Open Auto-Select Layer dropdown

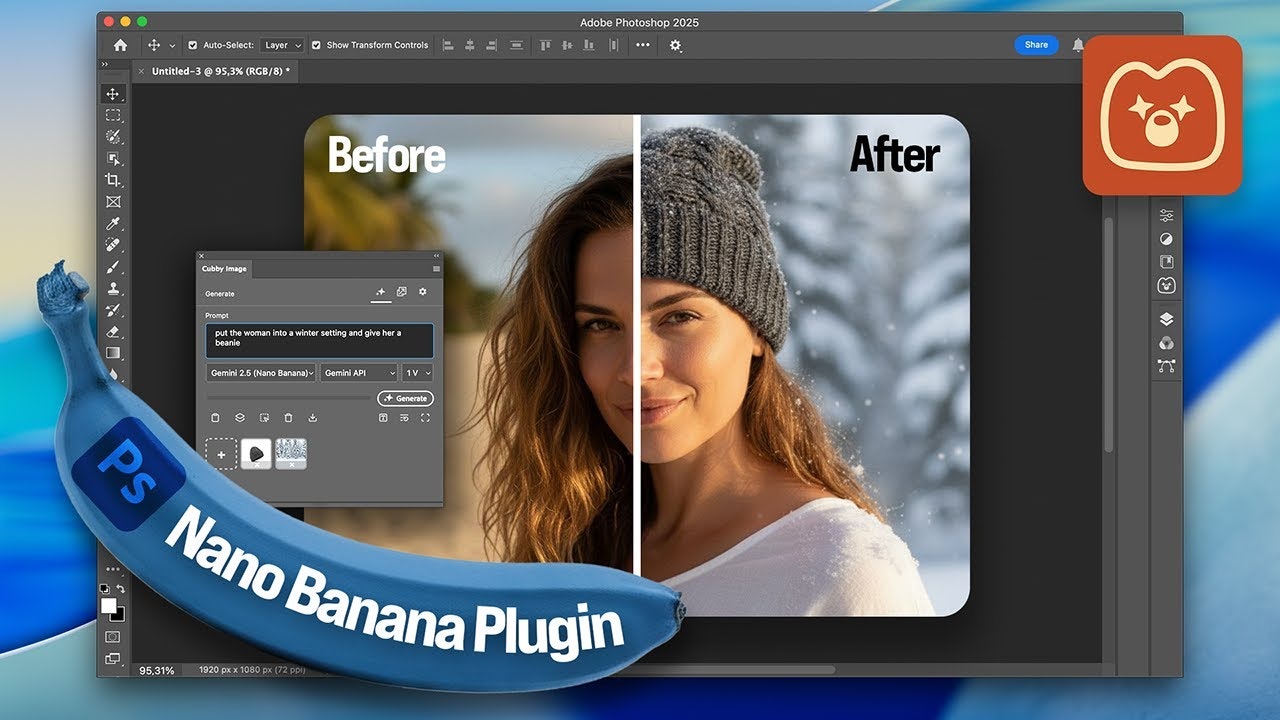[283, 45]
